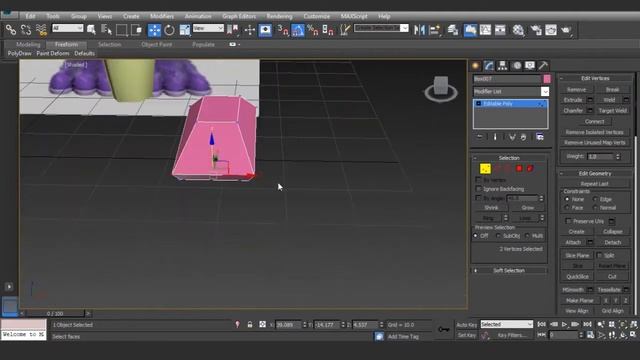Select Normal constraint radio button

595,208
